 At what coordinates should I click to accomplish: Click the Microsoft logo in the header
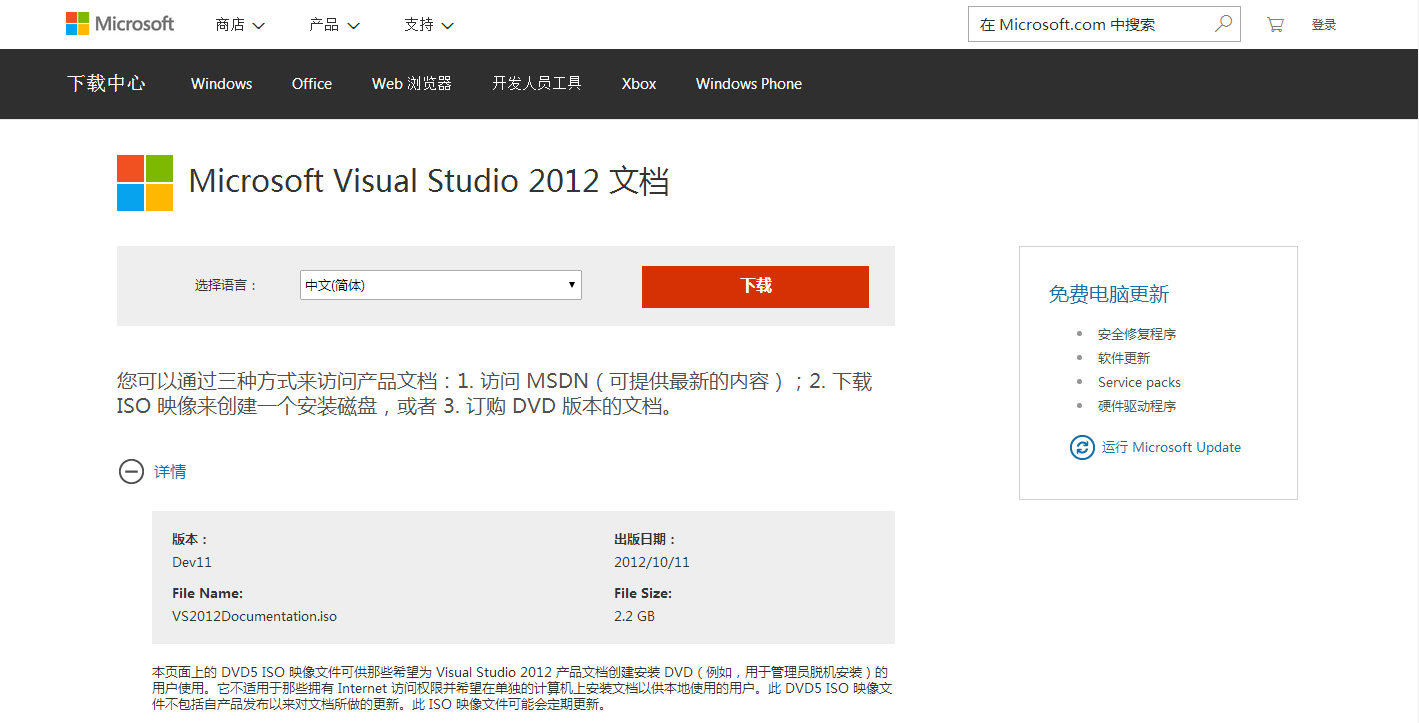[120, 24]
